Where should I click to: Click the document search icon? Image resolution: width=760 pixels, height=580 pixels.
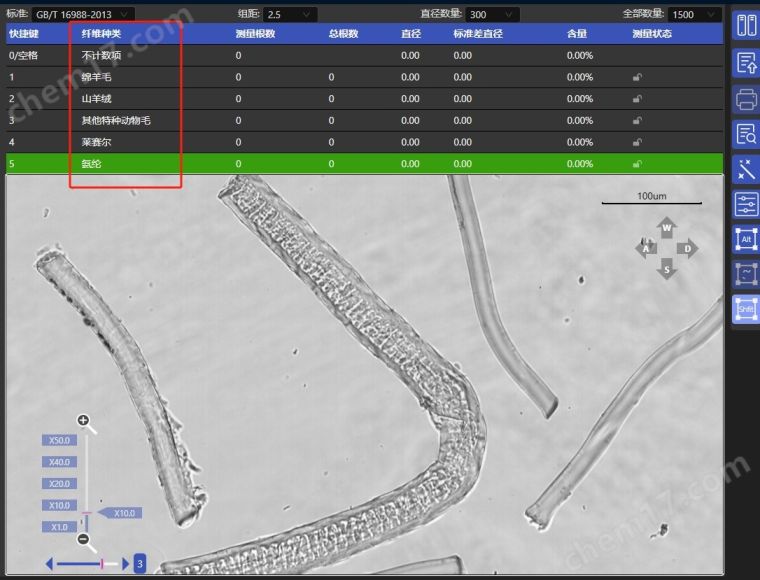point(746,133)
